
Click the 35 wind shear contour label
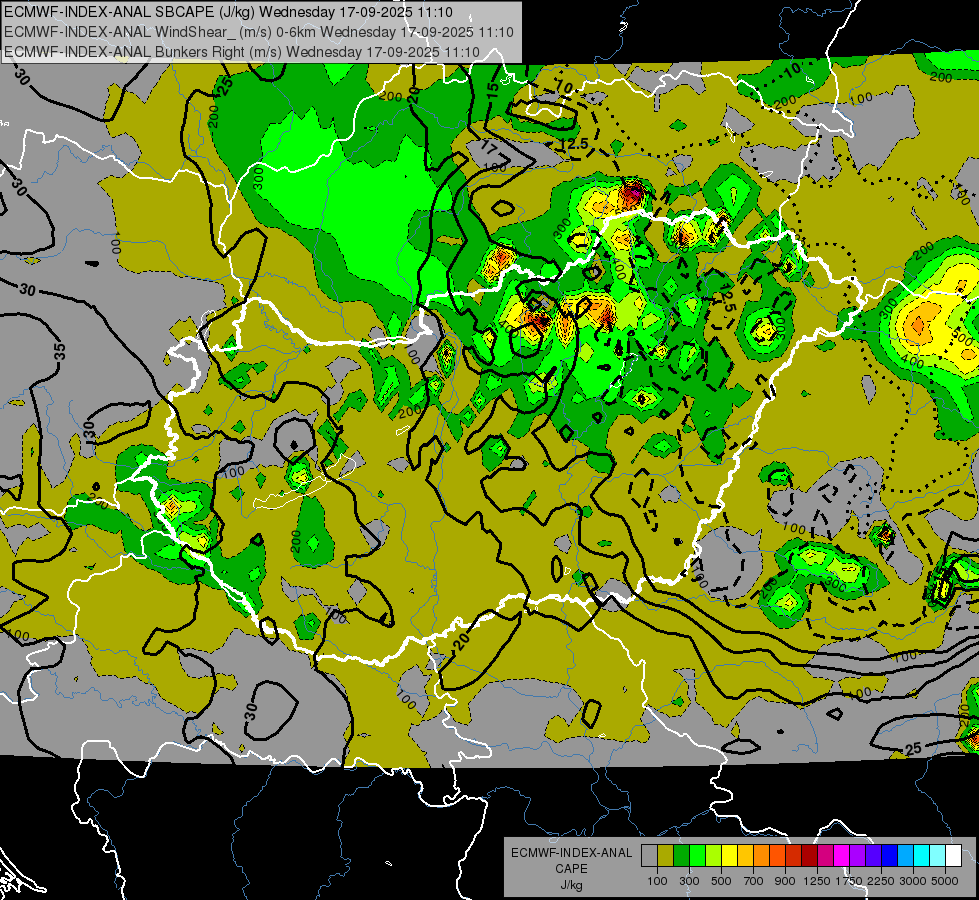click(59, 351)
